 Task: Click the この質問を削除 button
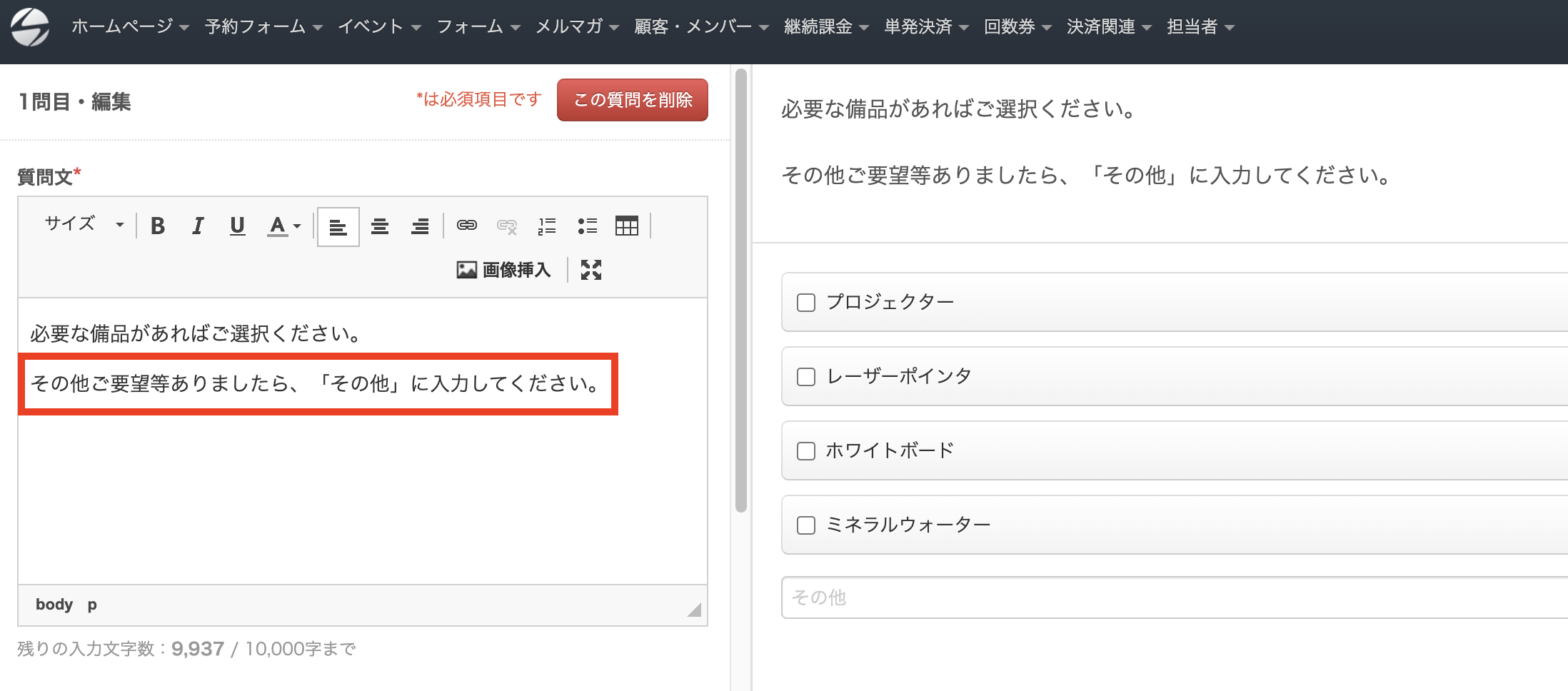point(632,100)
